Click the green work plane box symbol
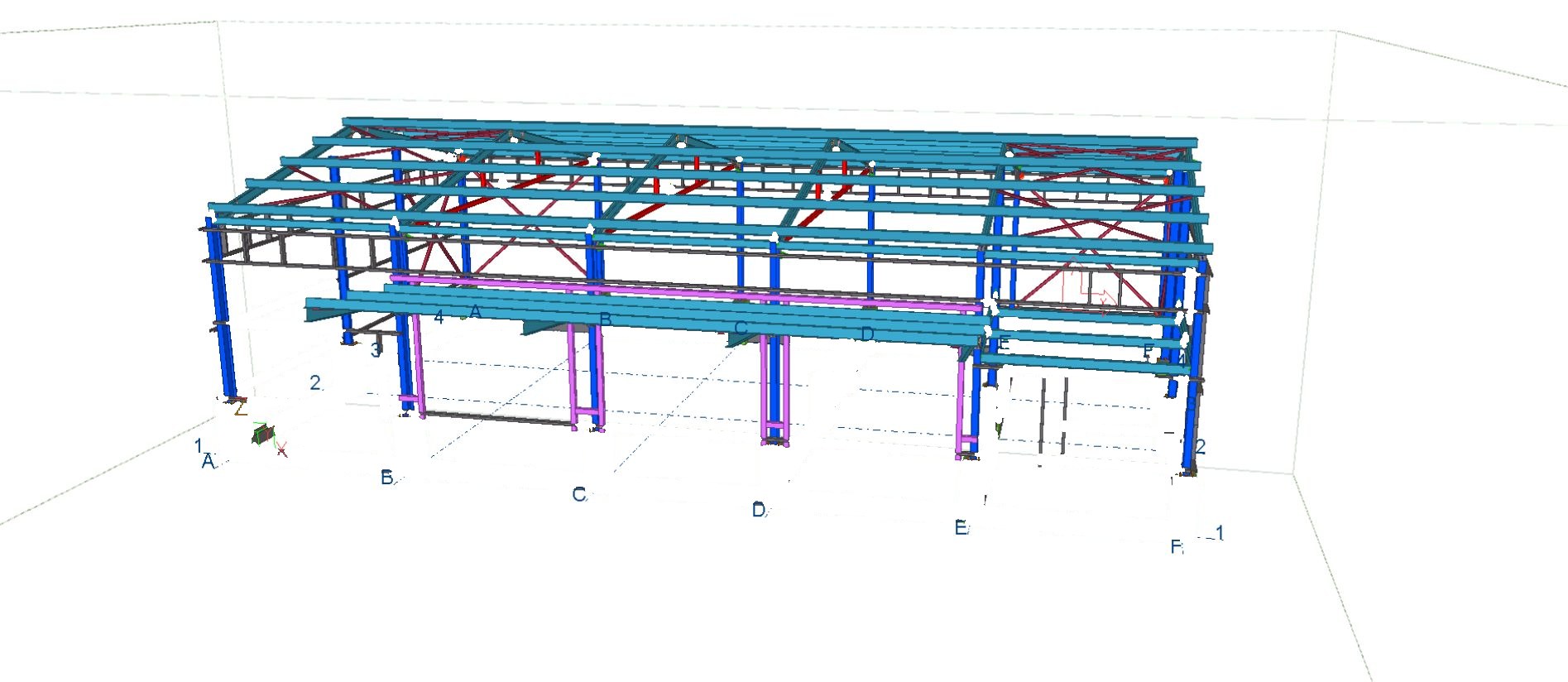The width and height of the screenshot is (1568, 682). 263,434
